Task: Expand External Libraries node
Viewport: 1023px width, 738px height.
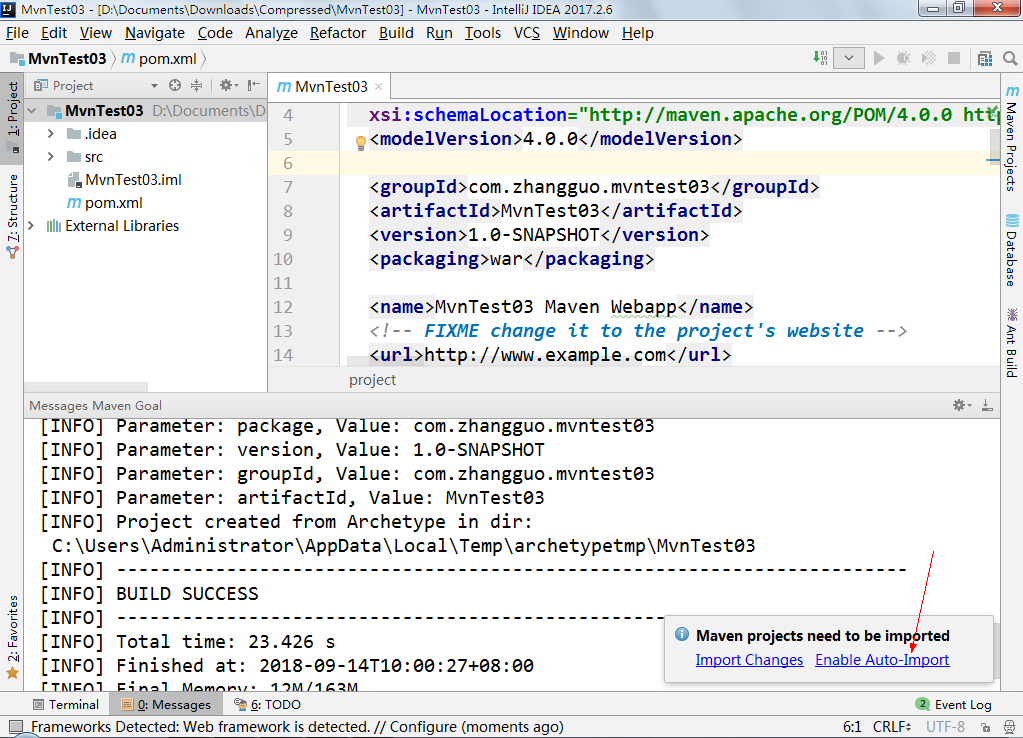Action: pyautogui.click(x=31, y=226)
